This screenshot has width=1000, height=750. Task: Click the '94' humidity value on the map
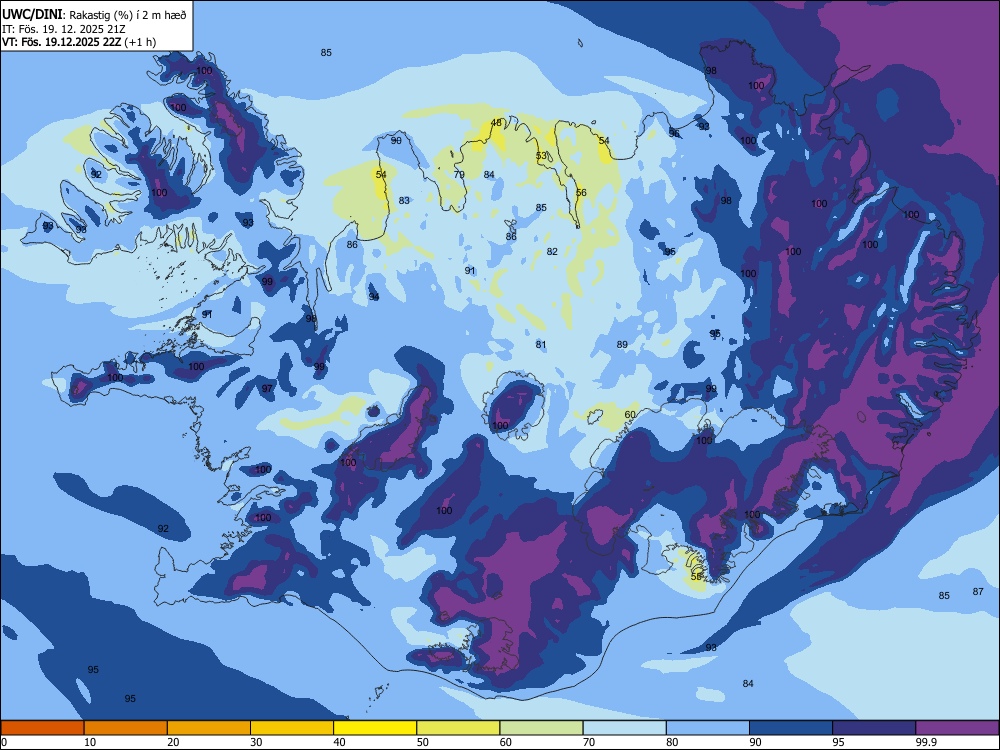click(374, 297)
